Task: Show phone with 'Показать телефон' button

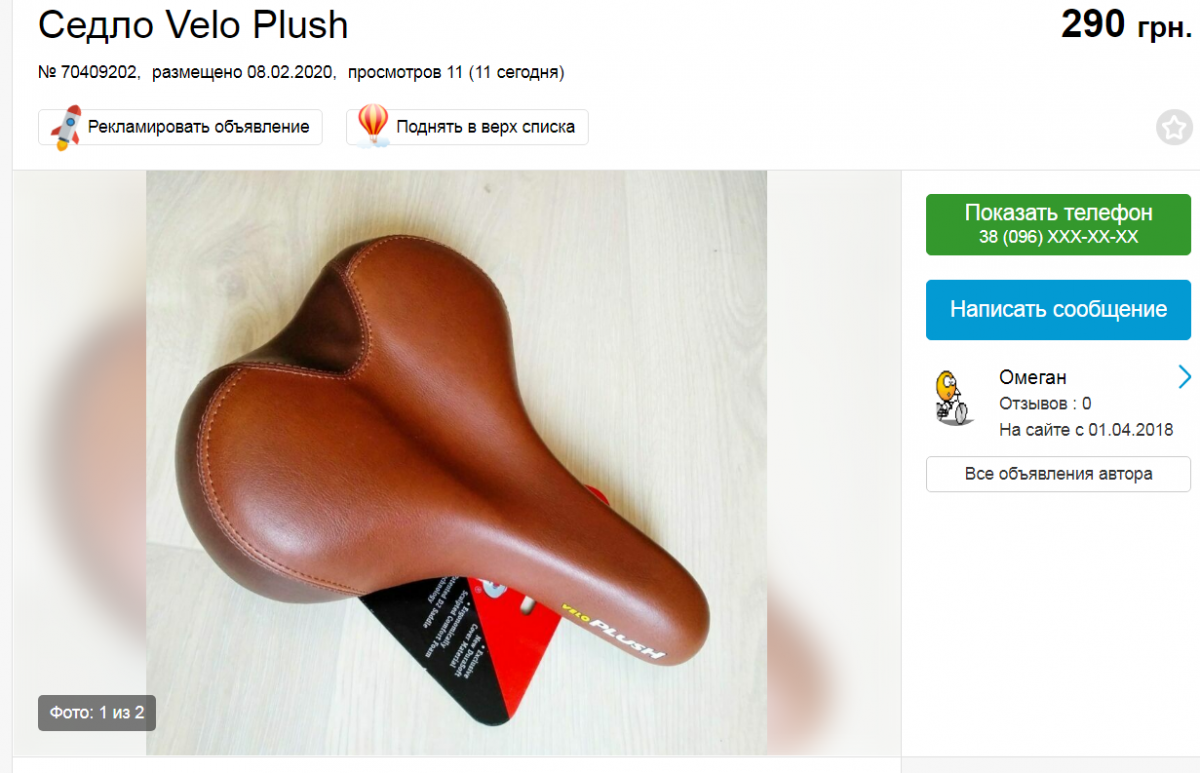Action: (x=1059, y=224)
